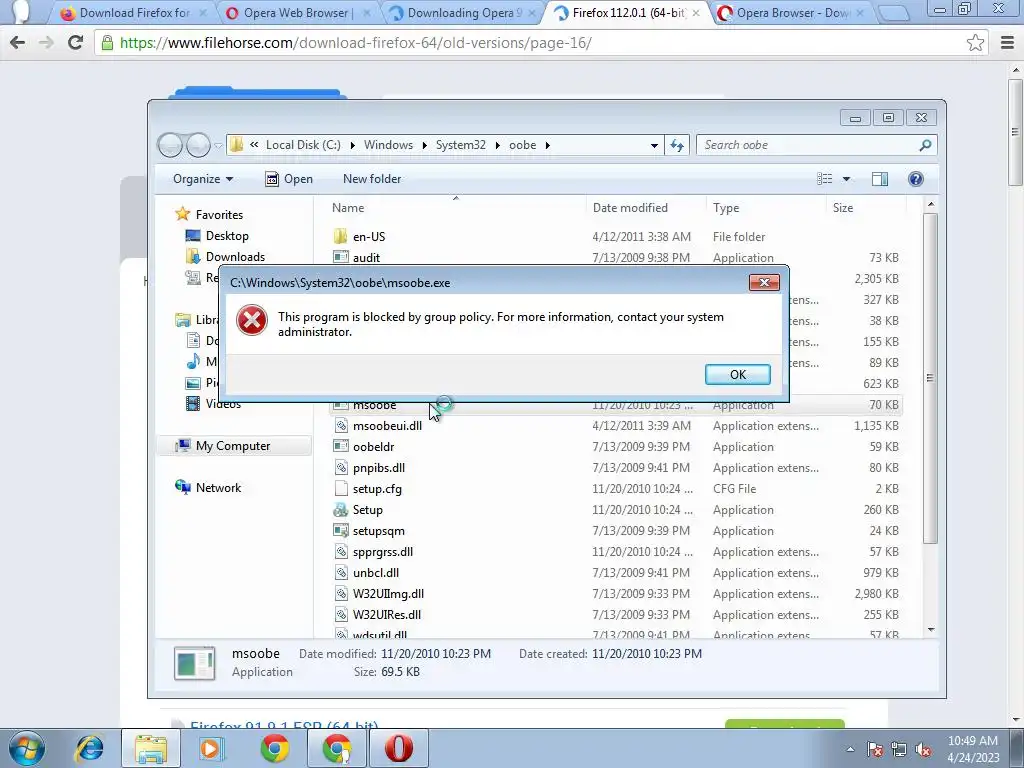The width and height of the screenshot is (1024, 768).
Task: Click Explorer list scroll down arrow
Action: [931, 630]
